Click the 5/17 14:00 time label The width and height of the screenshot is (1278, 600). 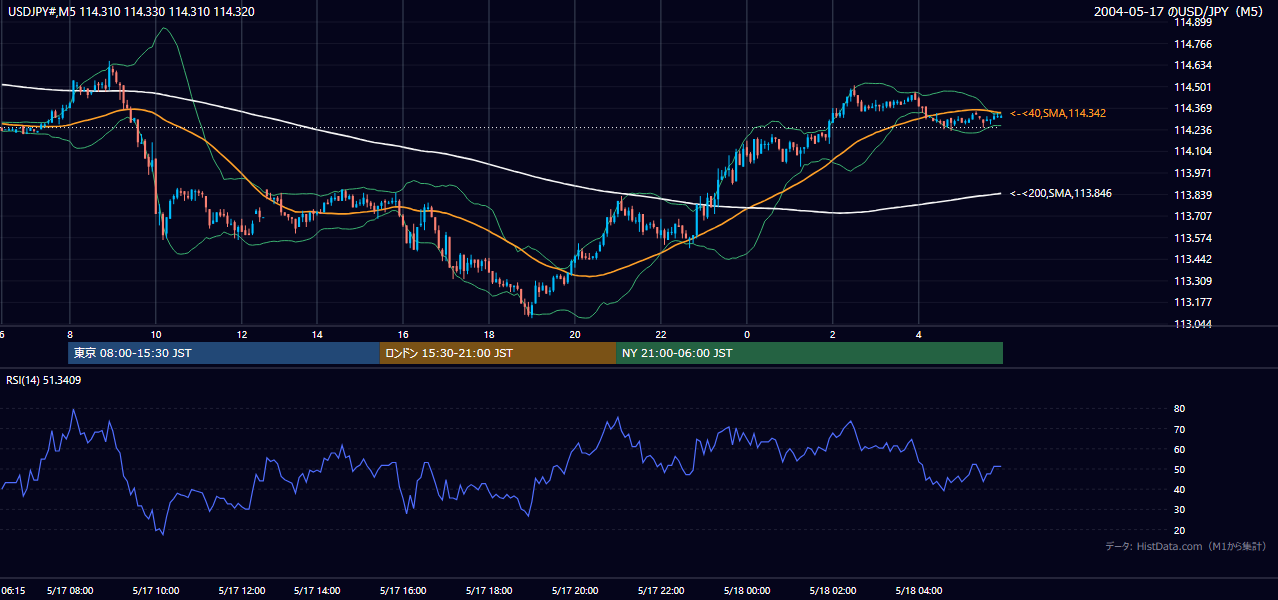(x=317, y=591)
